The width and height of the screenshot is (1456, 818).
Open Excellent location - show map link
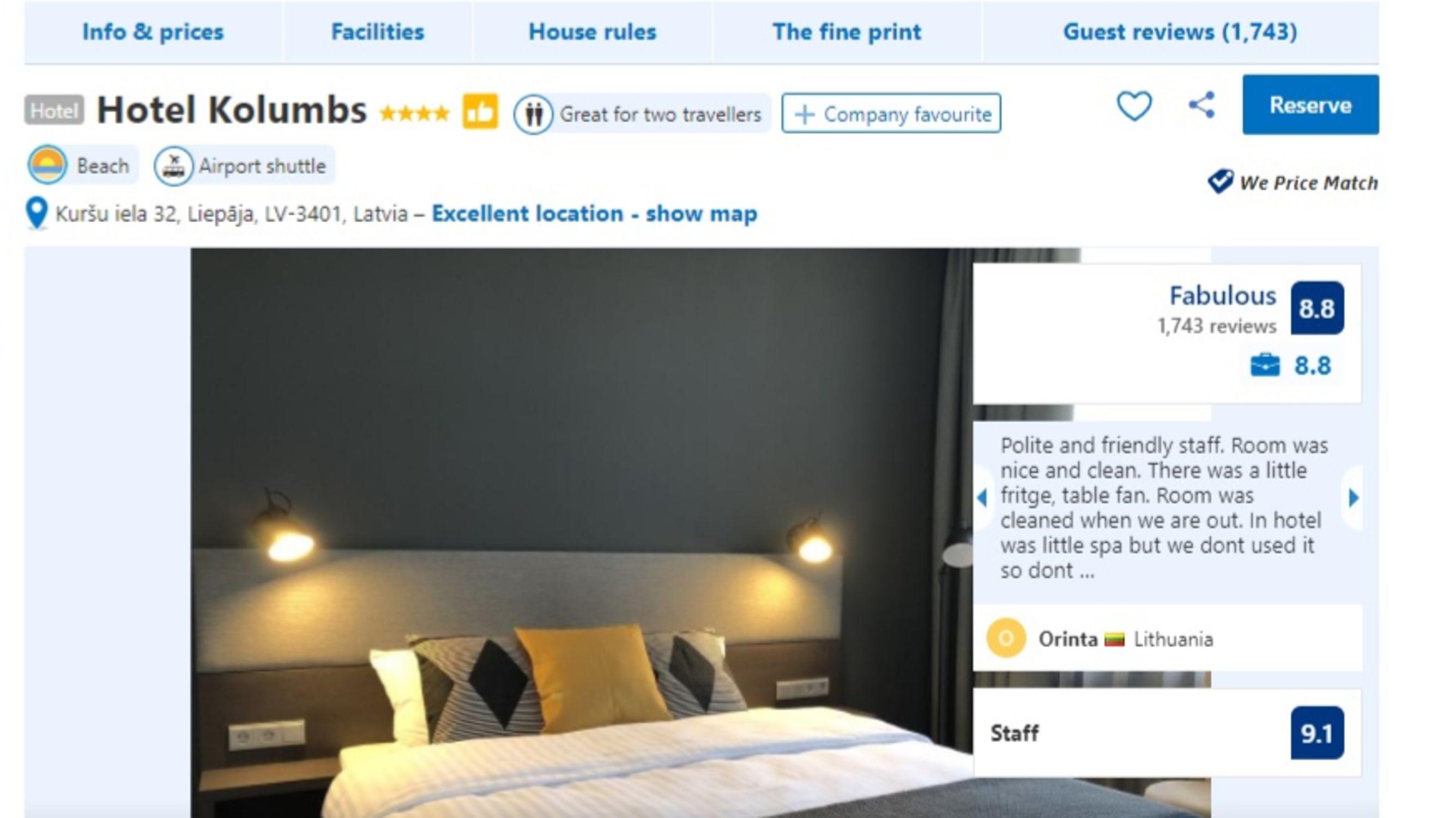594,214
